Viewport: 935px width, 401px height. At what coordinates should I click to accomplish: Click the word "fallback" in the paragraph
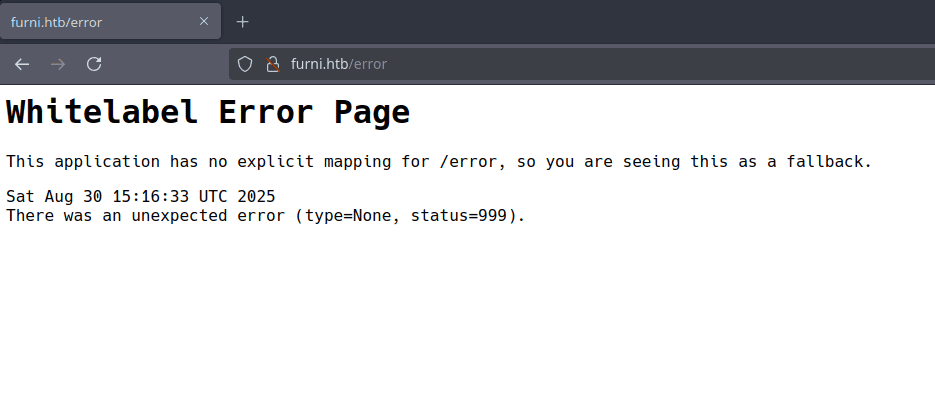830,161
